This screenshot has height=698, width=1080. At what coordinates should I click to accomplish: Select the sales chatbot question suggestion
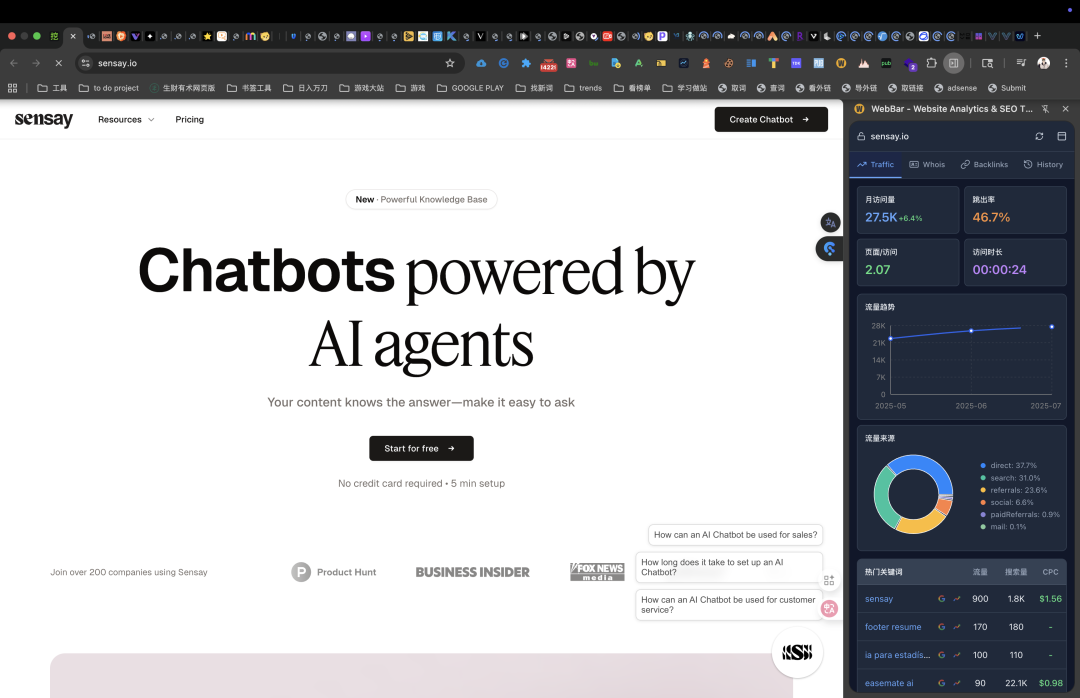[x=735, y=535]
